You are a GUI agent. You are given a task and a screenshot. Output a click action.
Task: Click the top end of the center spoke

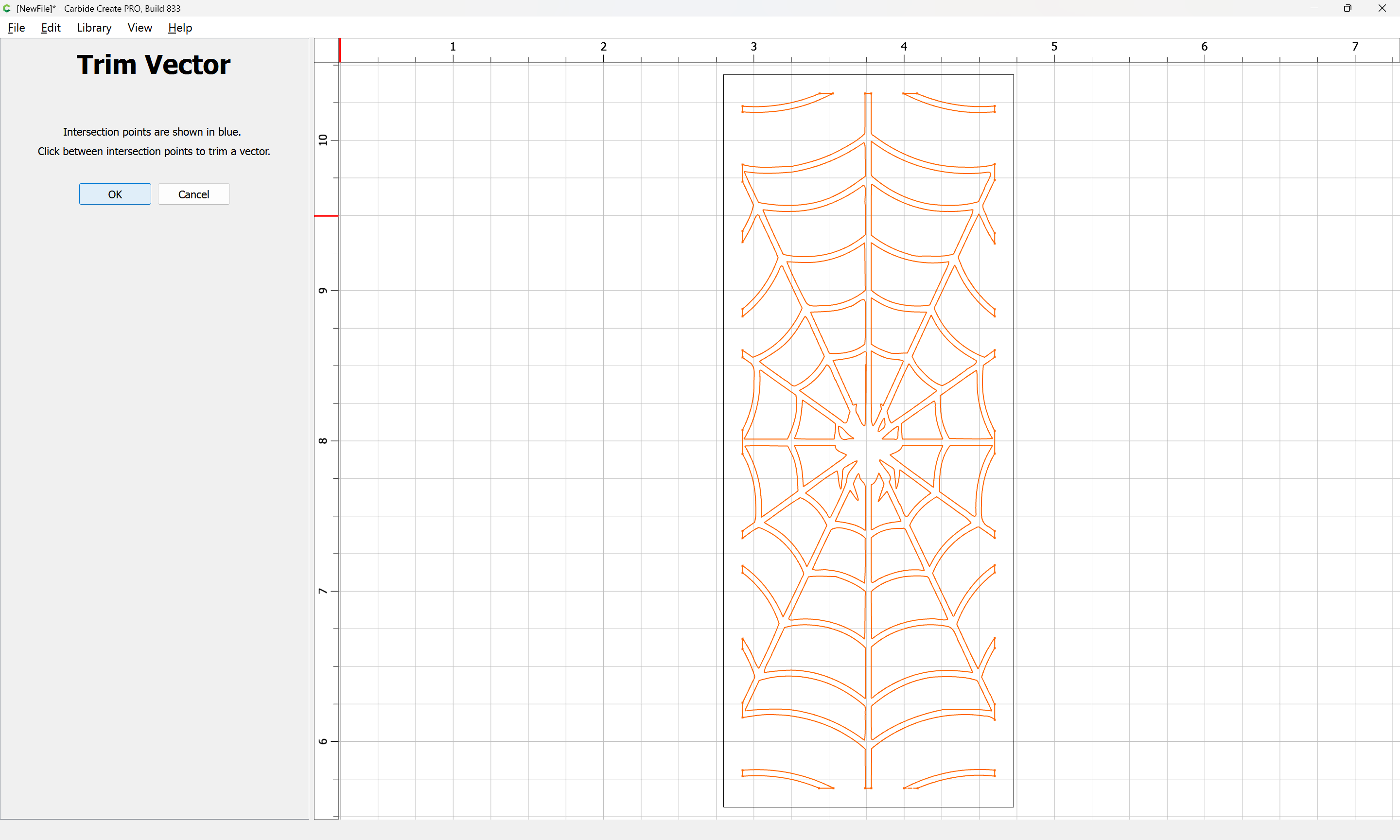868,94
